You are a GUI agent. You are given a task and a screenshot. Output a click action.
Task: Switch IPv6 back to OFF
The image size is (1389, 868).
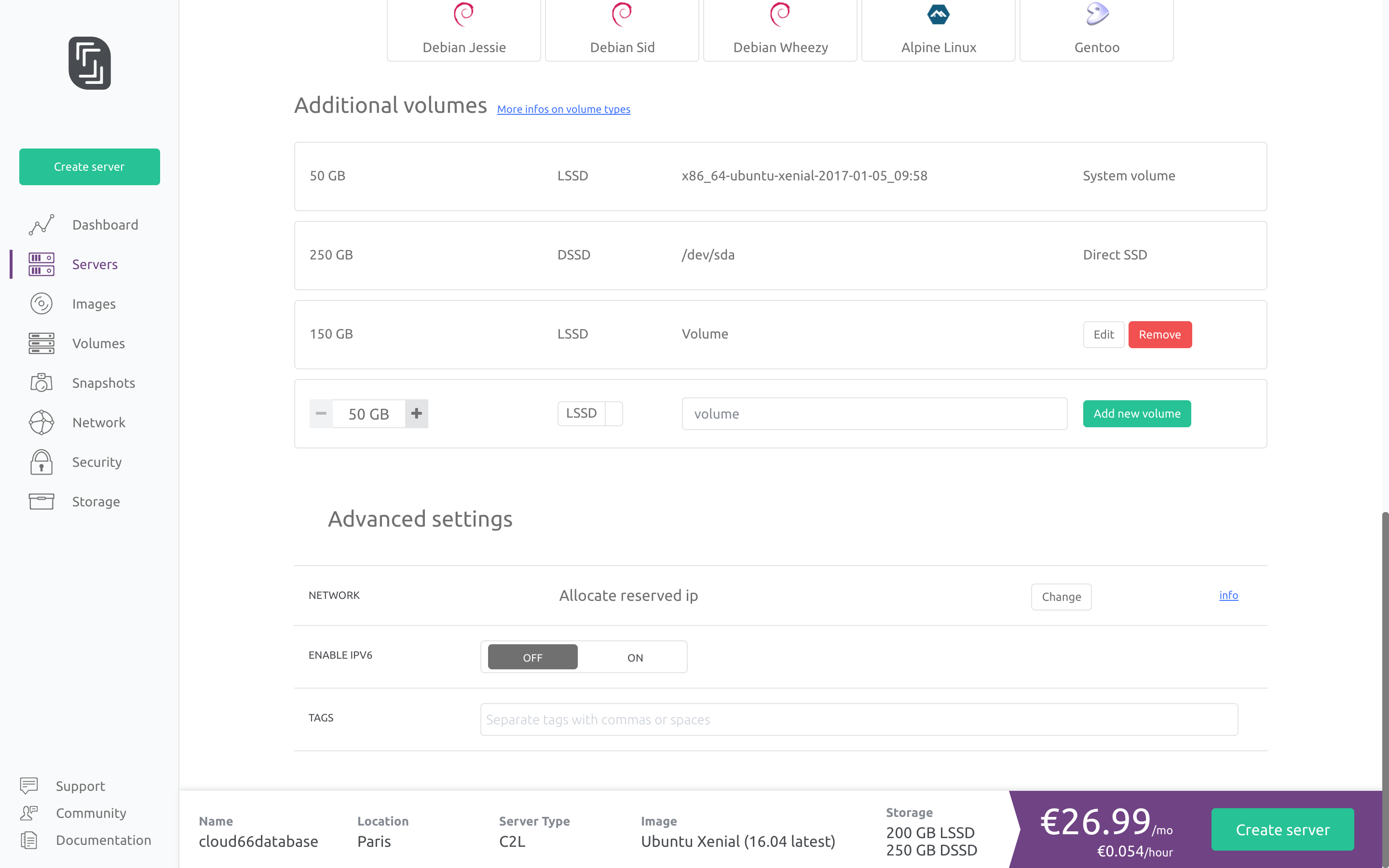[531, 657]
